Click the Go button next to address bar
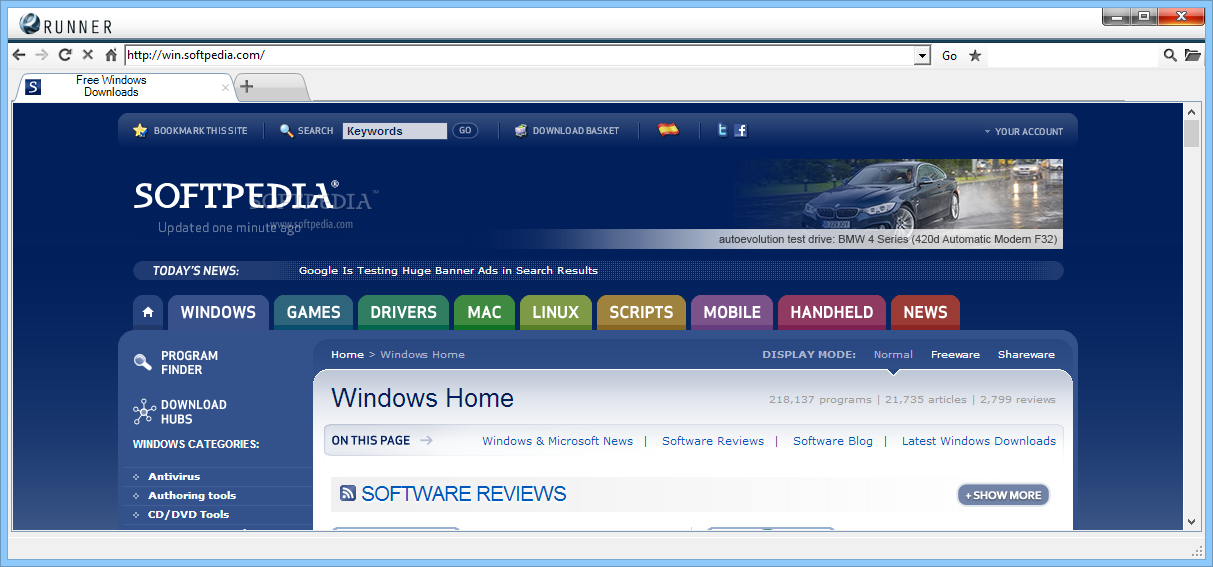The width and height of the screenshot is (1213, 567). (x=949, y=56)
